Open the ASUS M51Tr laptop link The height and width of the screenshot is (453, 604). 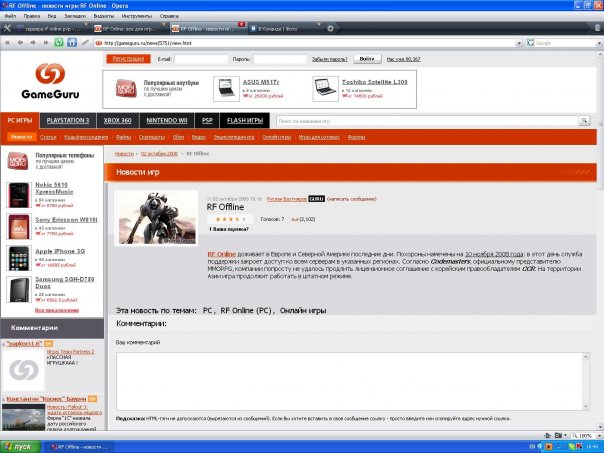(x=261, y=82)
